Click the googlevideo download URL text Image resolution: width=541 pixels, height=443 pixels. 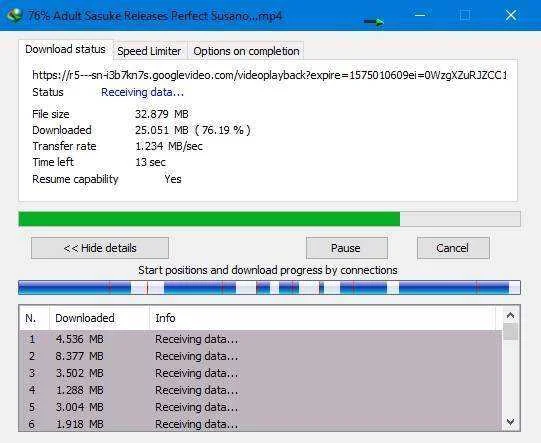pyautogui.click(x=269, y=75)
